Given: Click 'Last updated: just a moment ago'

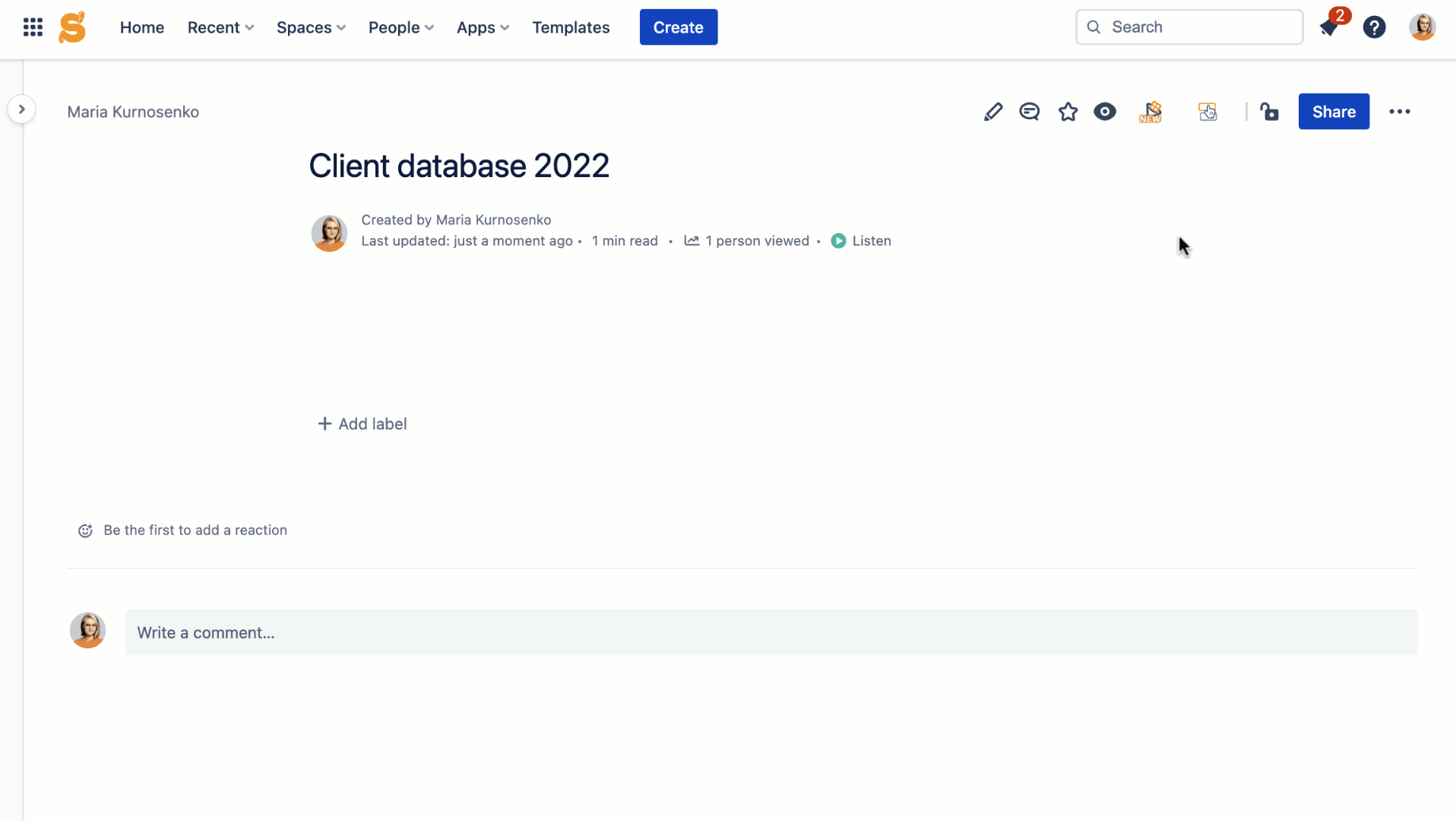Looking at the screenshot, I should click(x=467, y=241).
